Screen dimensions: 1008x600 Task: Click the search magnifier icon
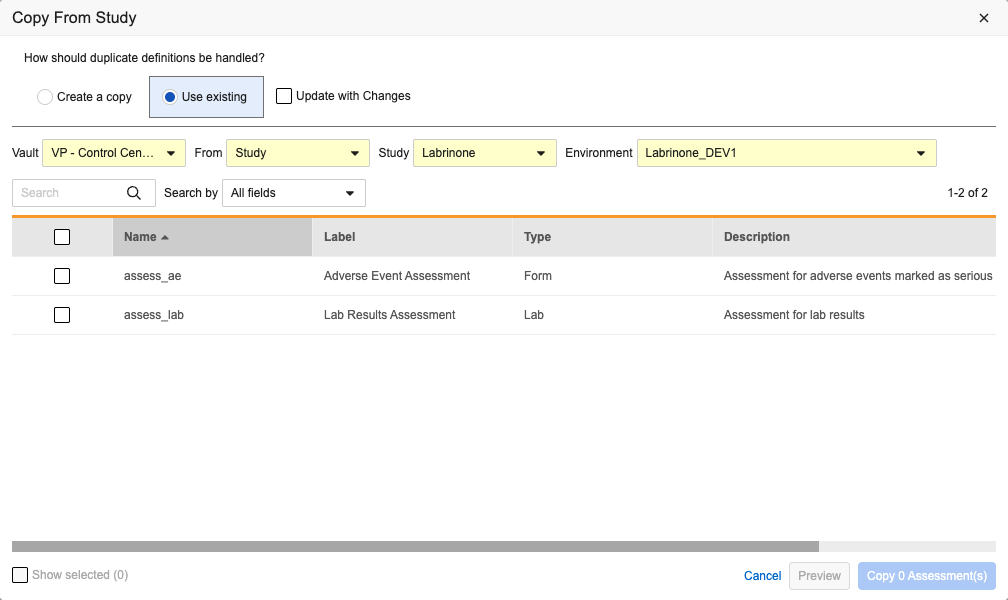[x=134, y=193]
